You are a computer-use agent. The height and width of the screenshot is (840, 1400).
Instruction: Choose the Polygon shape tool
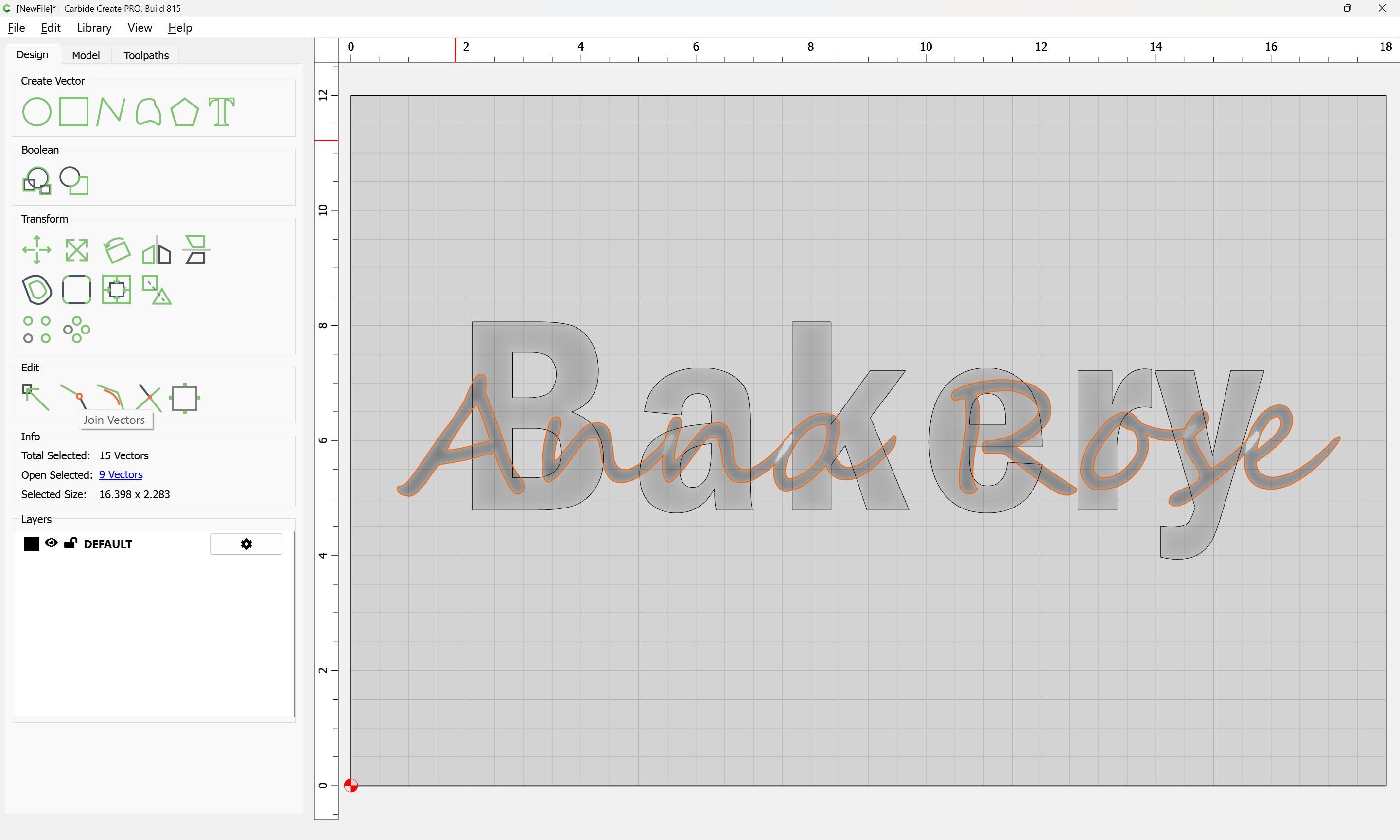(184, 111)
